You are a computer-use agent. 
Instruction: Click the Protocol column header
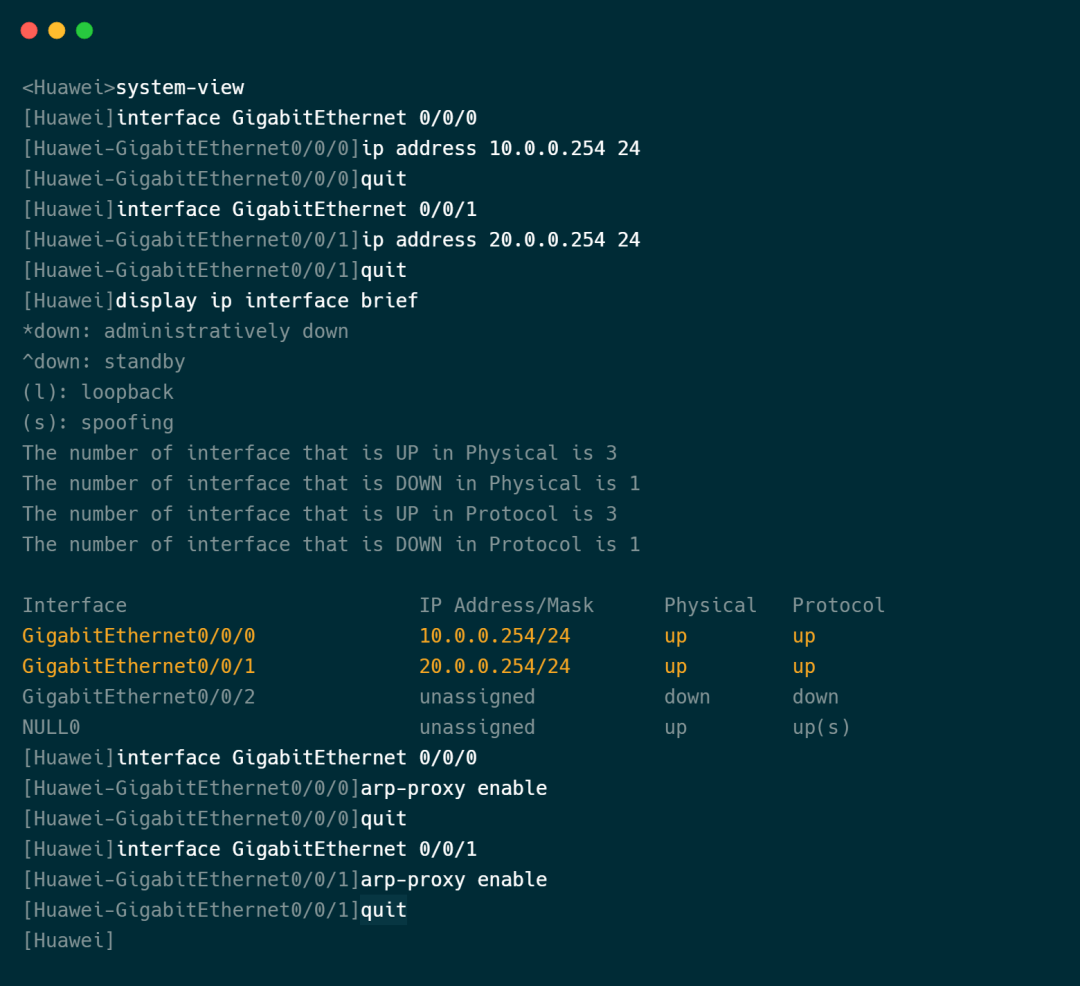click(x=838, y=605)
